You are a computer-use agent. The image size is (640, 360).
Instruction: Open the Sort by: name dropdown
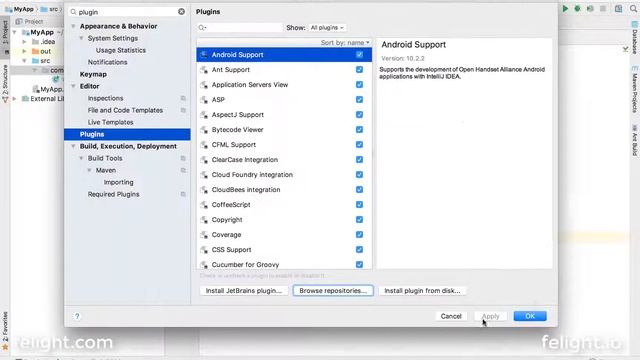coord(345,42)
